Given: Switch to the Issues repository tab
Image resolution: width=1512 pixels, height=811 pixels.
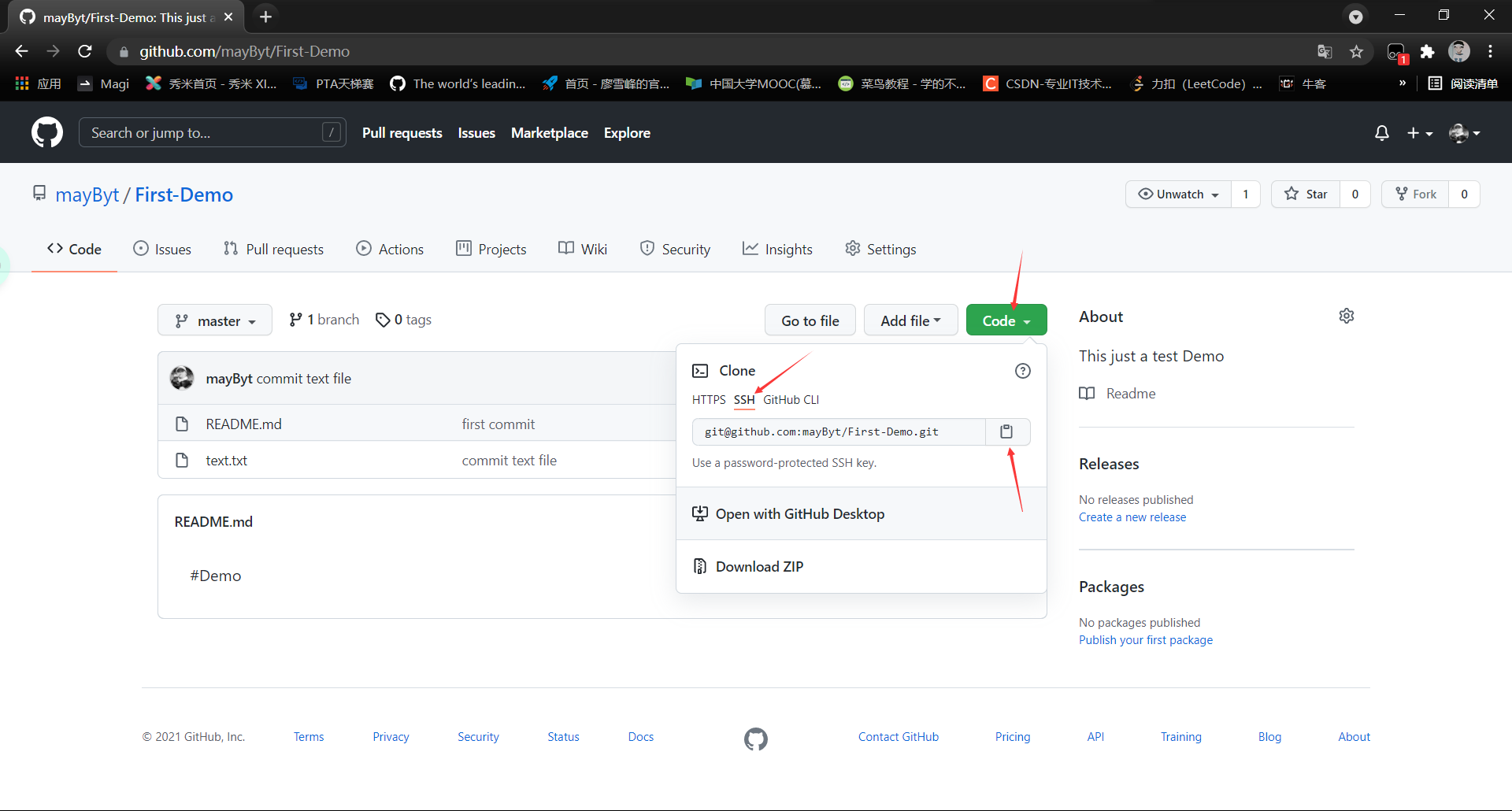Looking at the screenshot, I should [x=162, y=249].
